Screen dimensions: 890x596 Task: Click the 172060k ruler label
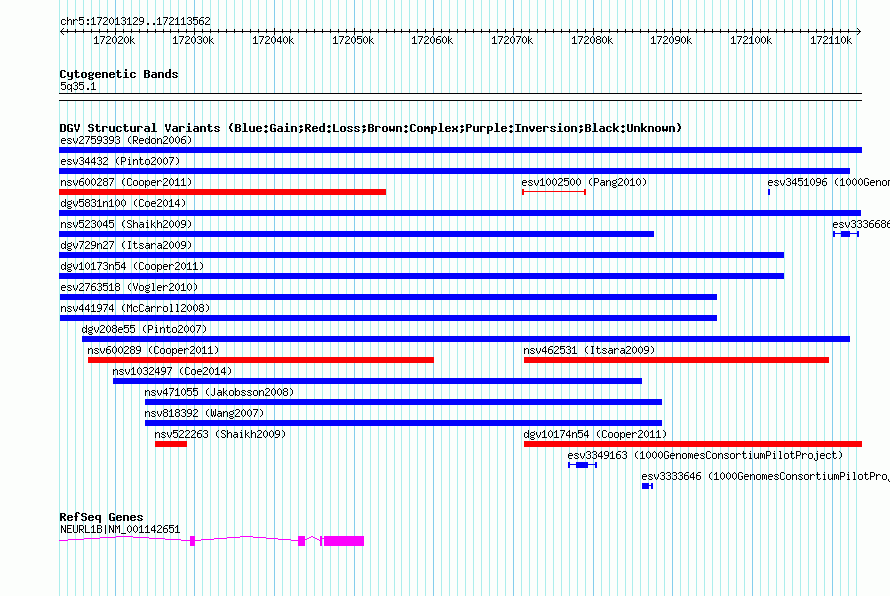[x=432, y=40]
